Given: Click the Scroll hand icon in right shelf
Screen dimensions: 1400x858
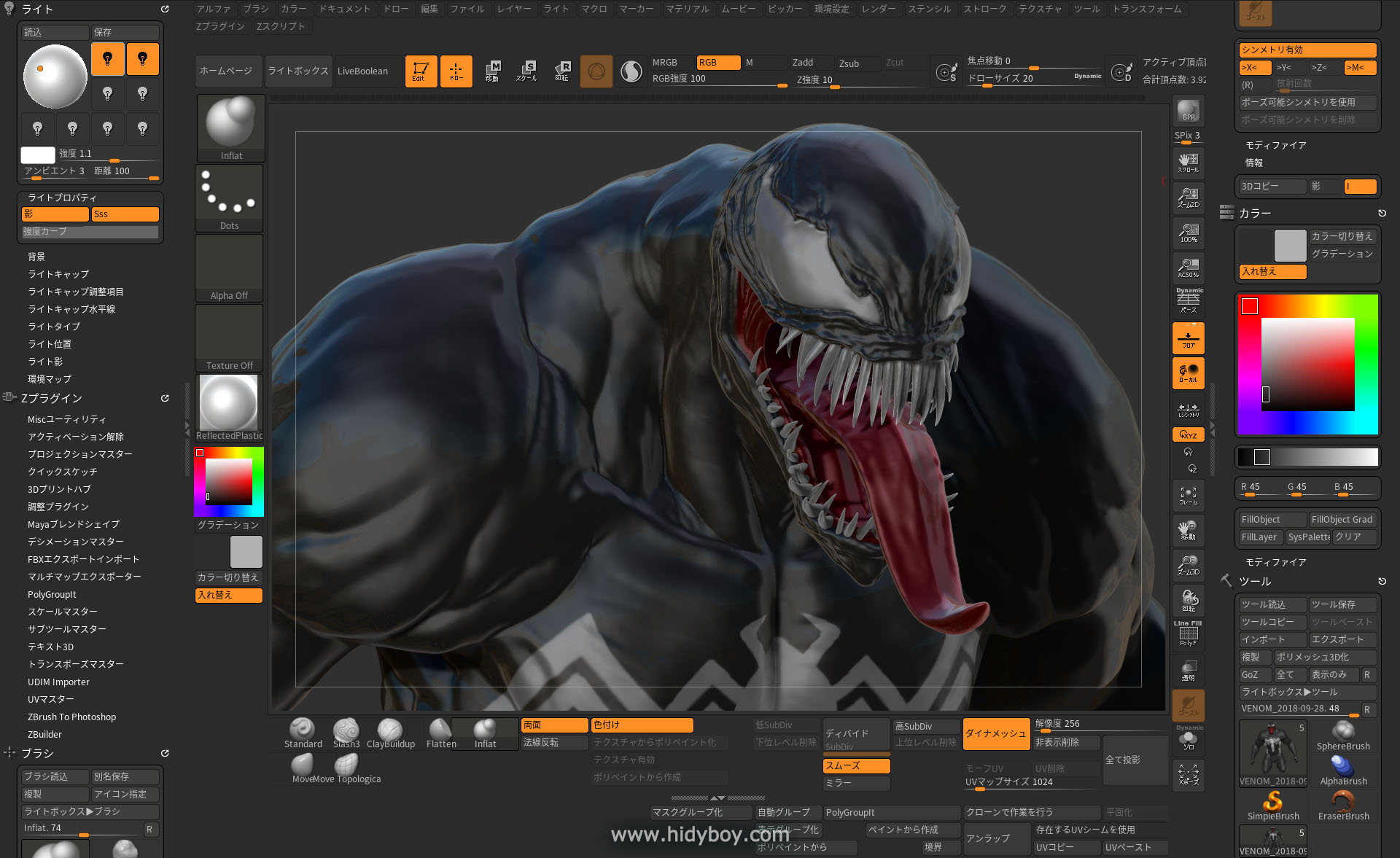Looking at the screenshot, I should [x=1188, y=163].
